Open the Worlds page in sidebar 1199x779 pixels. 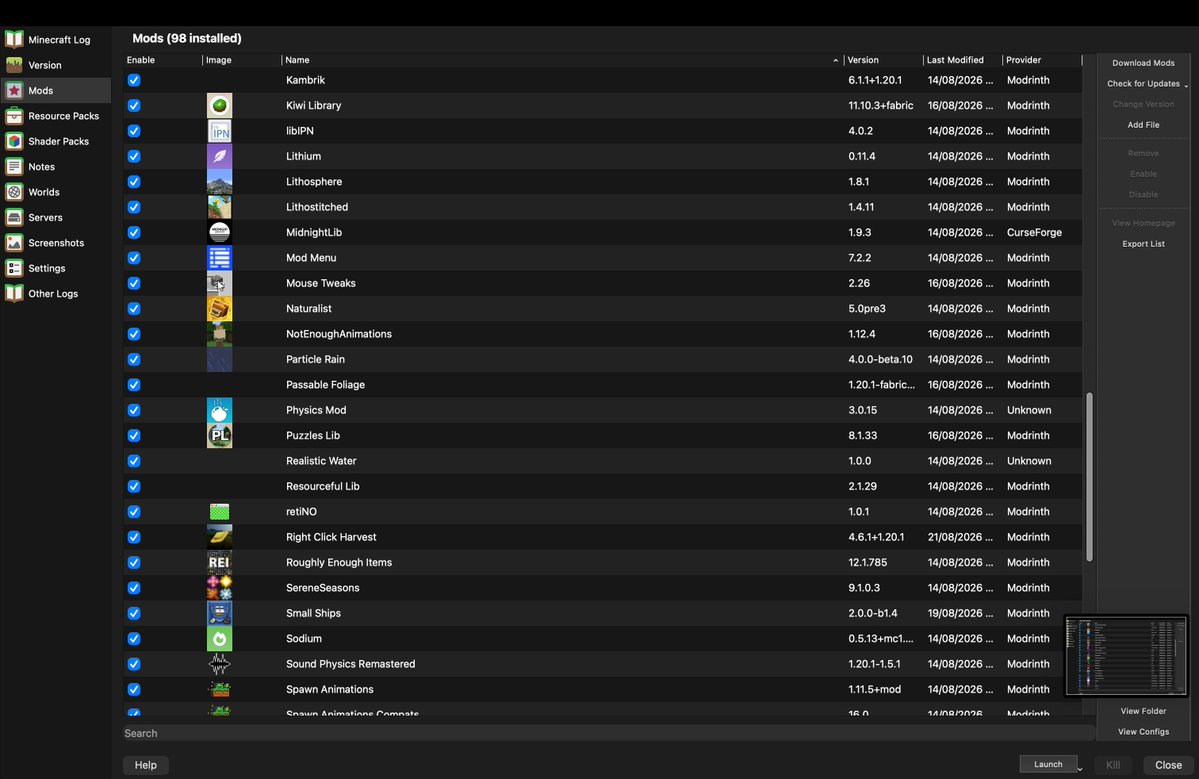click(56, 192)
